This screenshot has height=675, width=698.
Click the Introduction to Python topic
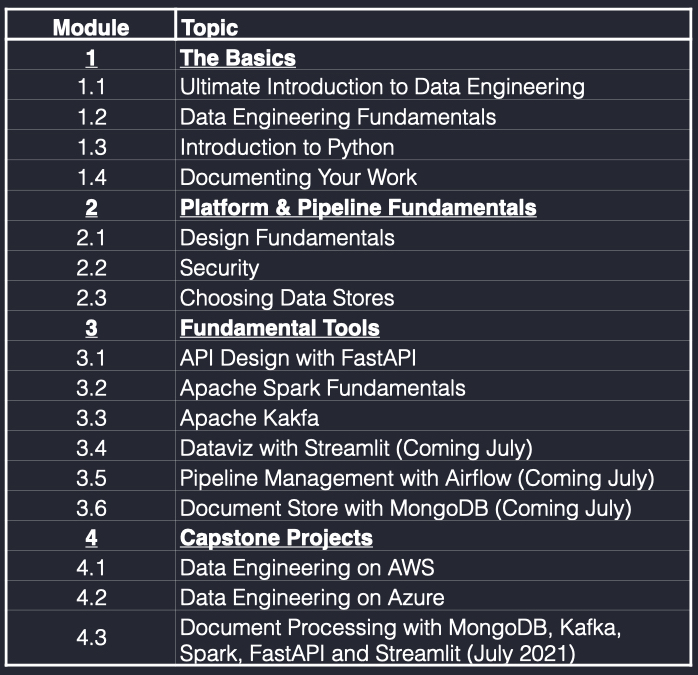[x=287, y=147]
